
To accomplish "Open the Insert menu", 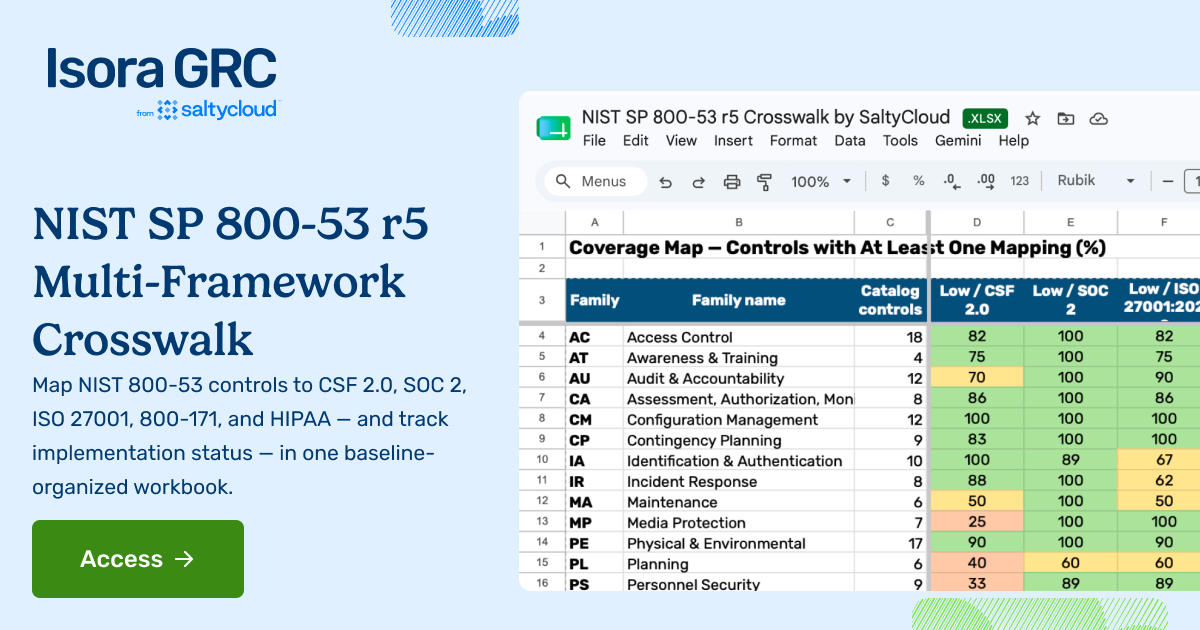I will [x=733, y=141].
